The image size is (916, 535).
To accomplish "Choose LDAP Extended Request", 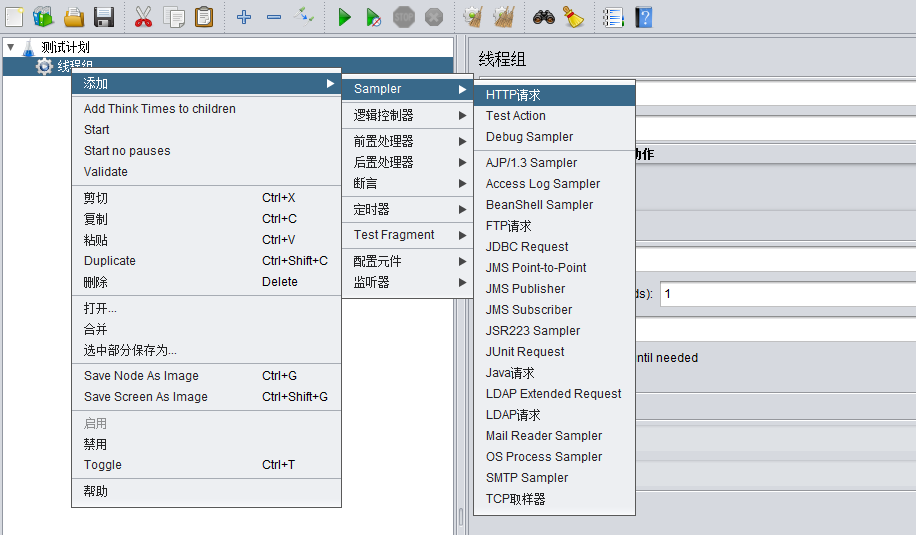I will (x=554, y=394).
